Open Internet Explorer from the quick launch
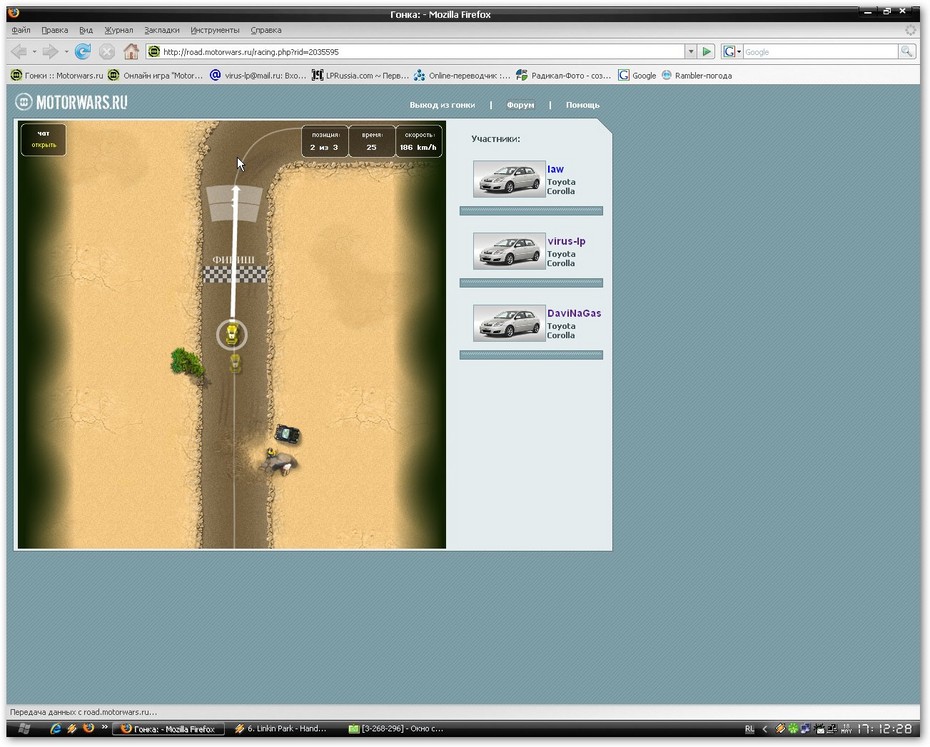Image resolution: width=930 pixels, height=747 pixels. coord(56,729)
